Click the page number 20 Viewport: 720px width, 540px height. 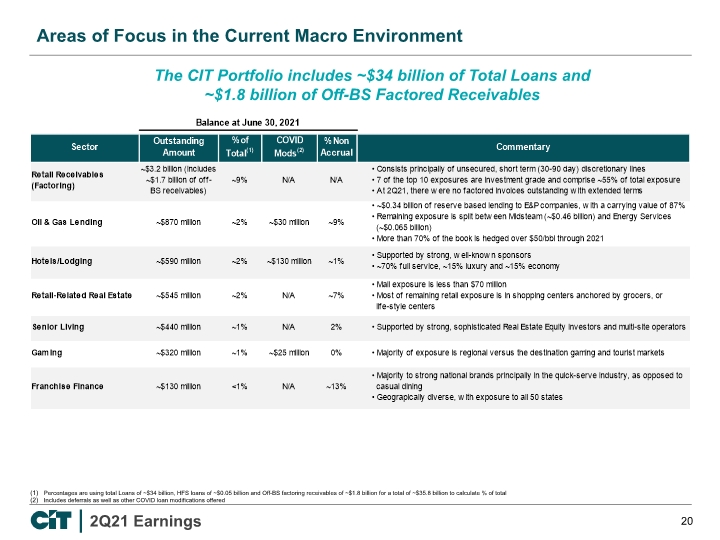pos(687,521)
